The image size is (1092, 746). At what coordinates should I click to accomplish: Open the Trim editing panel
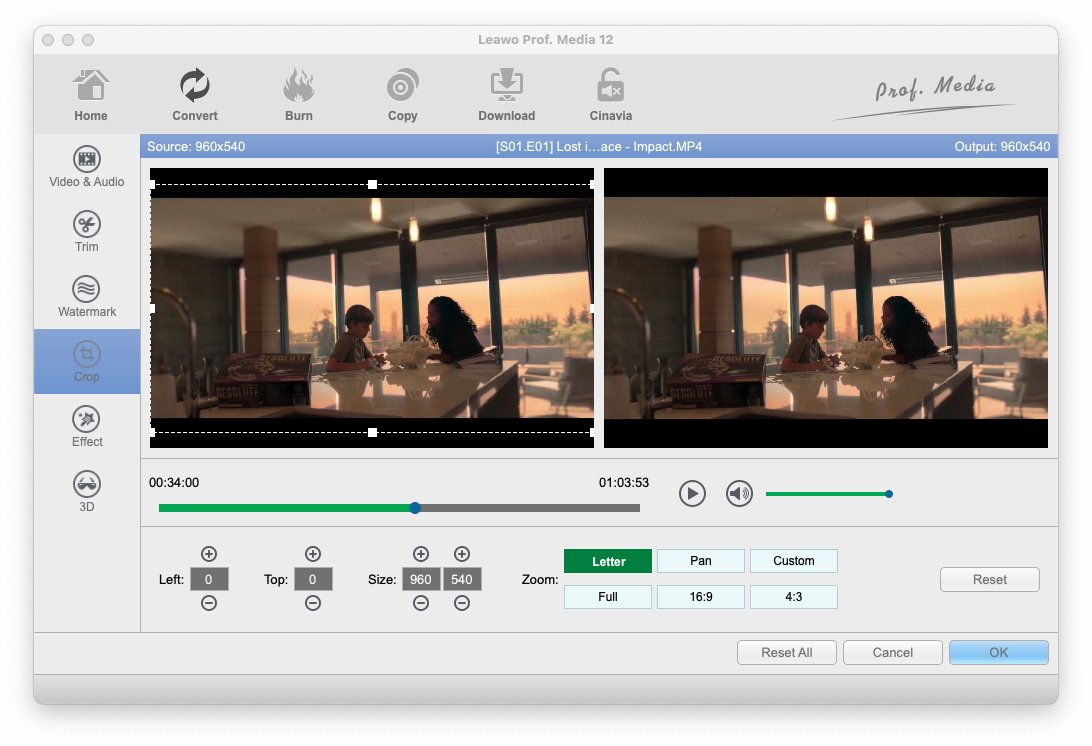pyautogui.click(x=87, y=232)
